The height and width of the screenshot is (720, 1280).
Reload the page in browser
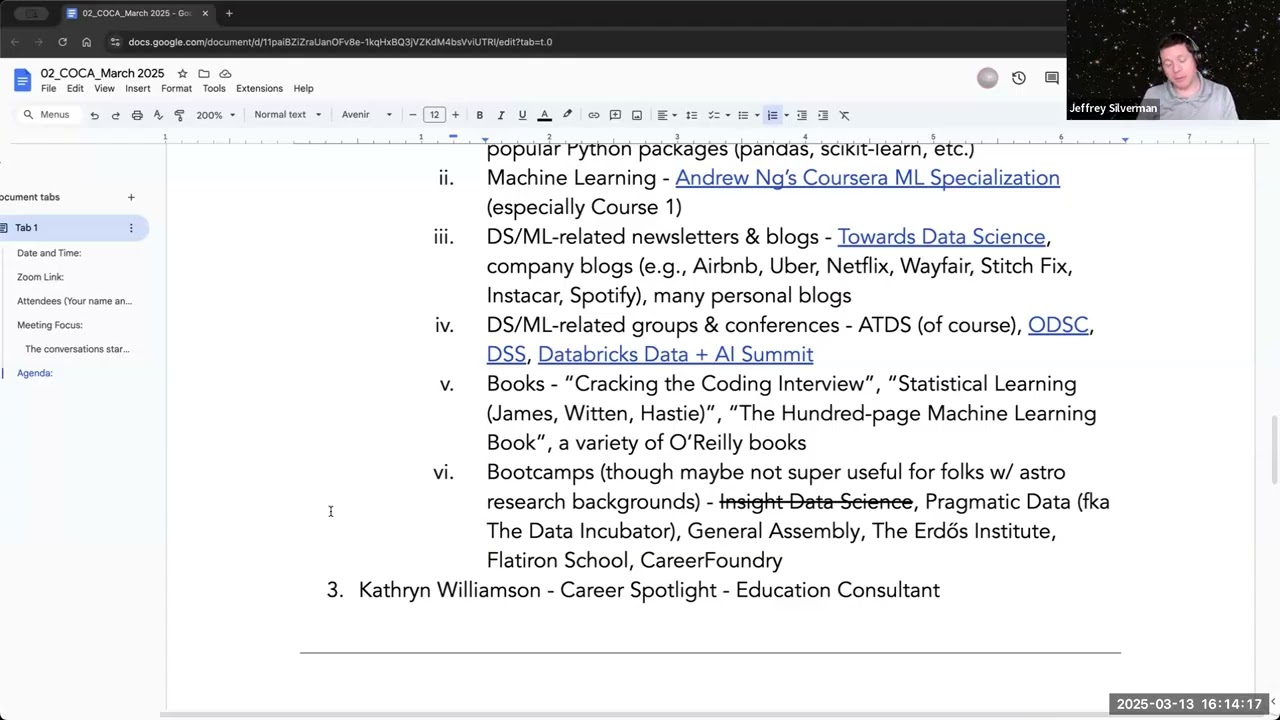click(62, 42)
